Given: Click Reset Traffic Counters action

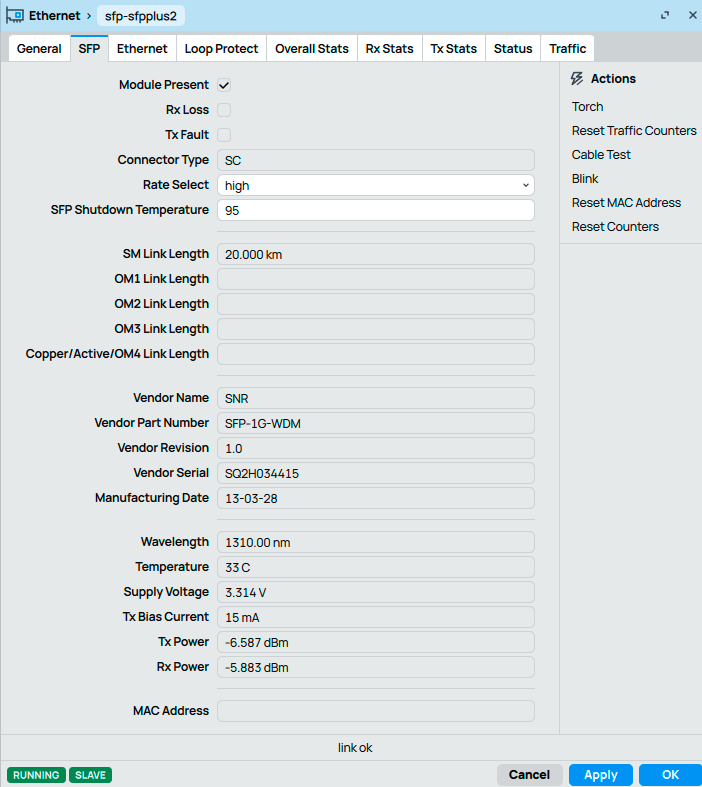Looking at the screenshot, I should 634,131.
